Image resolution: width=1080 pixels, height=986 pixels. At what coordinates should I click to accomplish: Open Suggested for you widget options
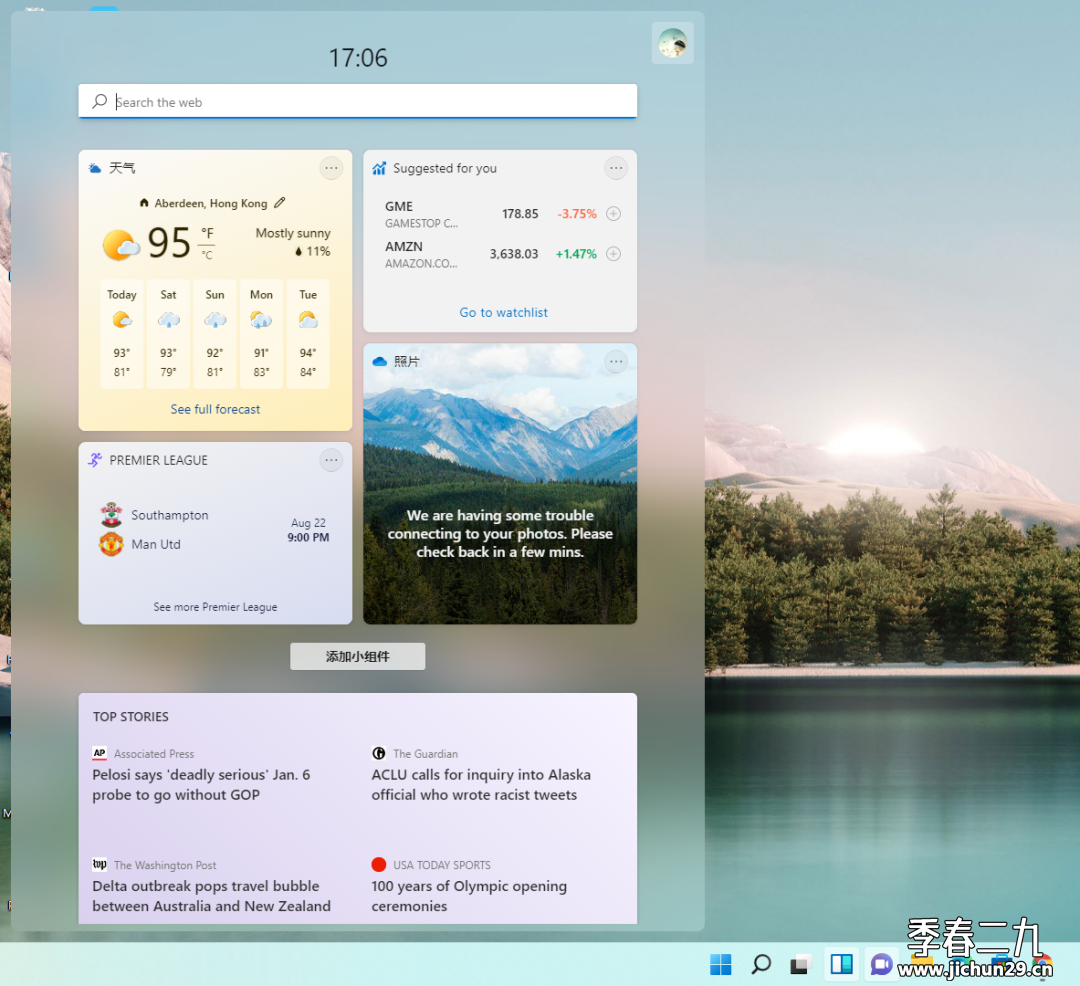[616, 168]
